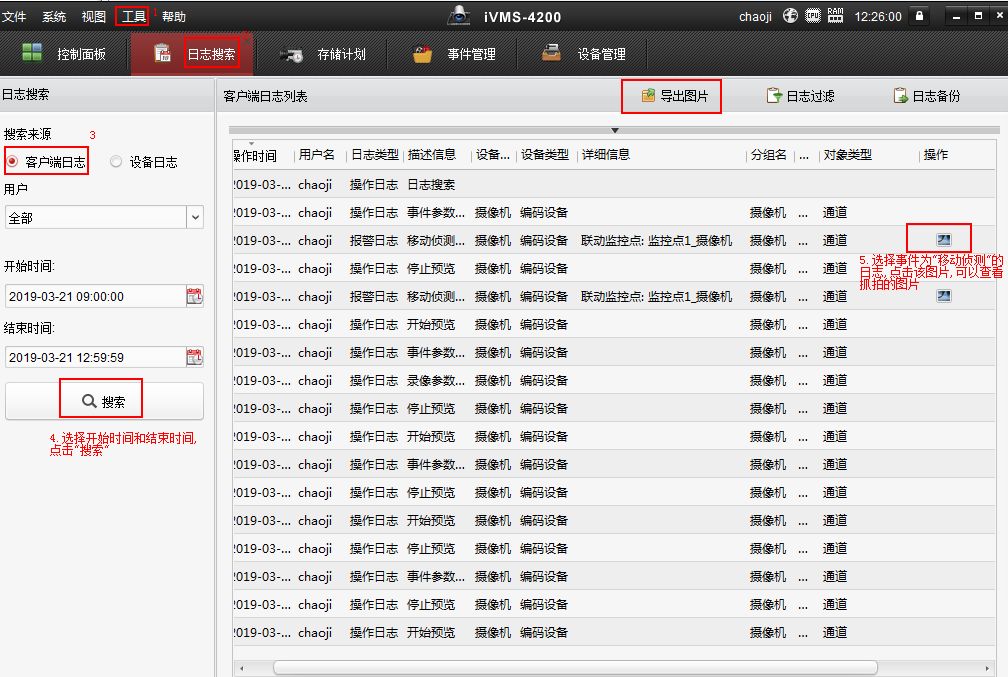
Task: Click the horizontal scrollbar of log list
Action: click(575, 668)
